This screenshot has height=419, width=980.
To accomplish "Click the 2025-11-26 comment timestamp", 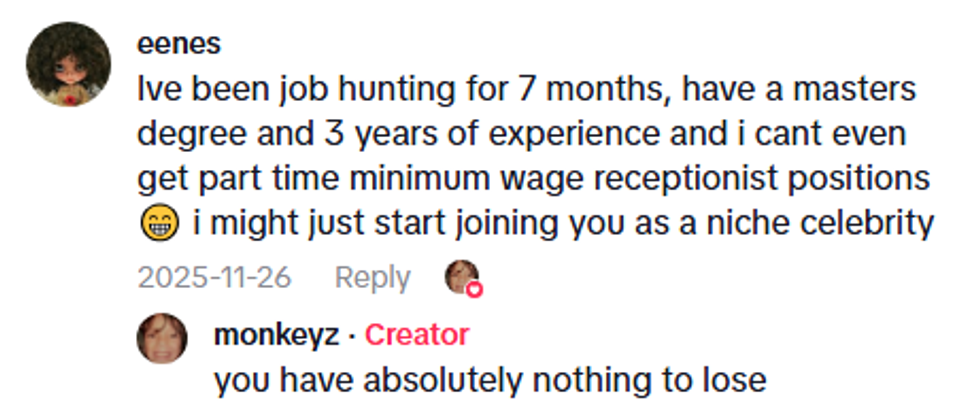I will click(x=214, y=278).
